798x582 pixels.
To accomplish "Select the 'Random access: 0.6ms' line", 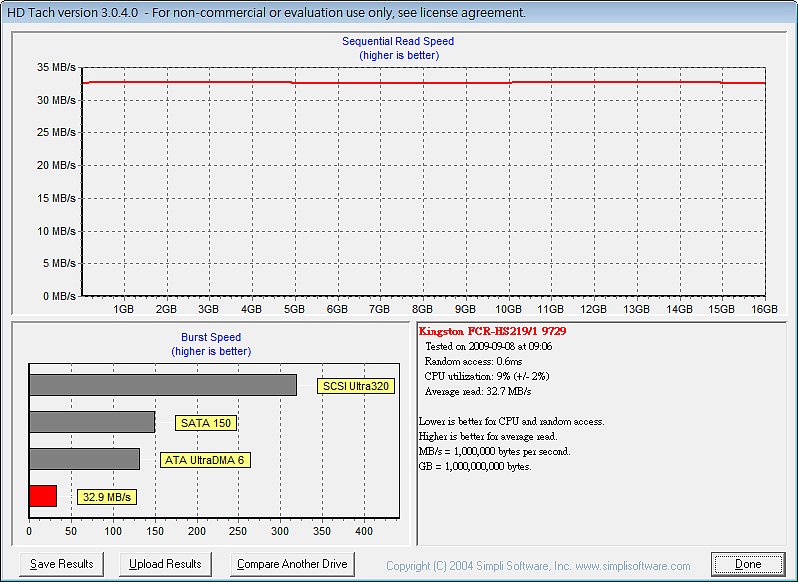I will coord(473,362).
